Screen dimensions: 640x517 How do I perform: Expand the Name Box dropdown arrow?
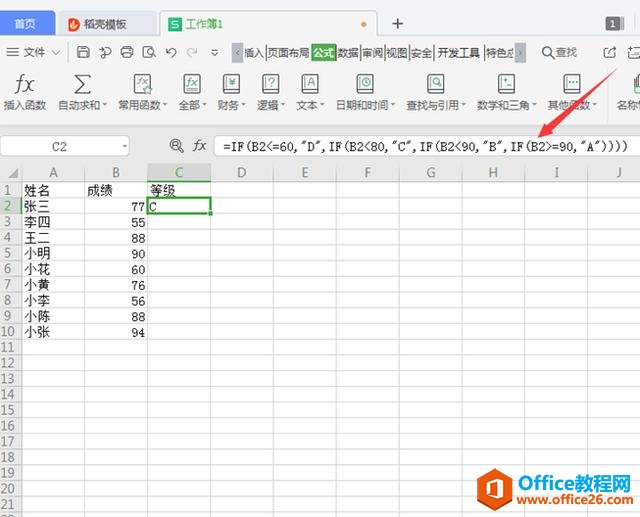[124, 146]
